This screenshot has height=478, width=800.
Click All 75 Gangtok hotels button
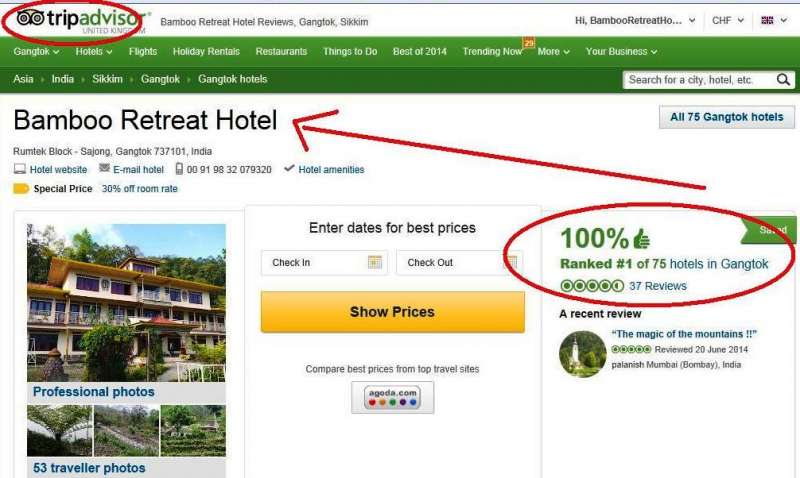coord(727,117)
